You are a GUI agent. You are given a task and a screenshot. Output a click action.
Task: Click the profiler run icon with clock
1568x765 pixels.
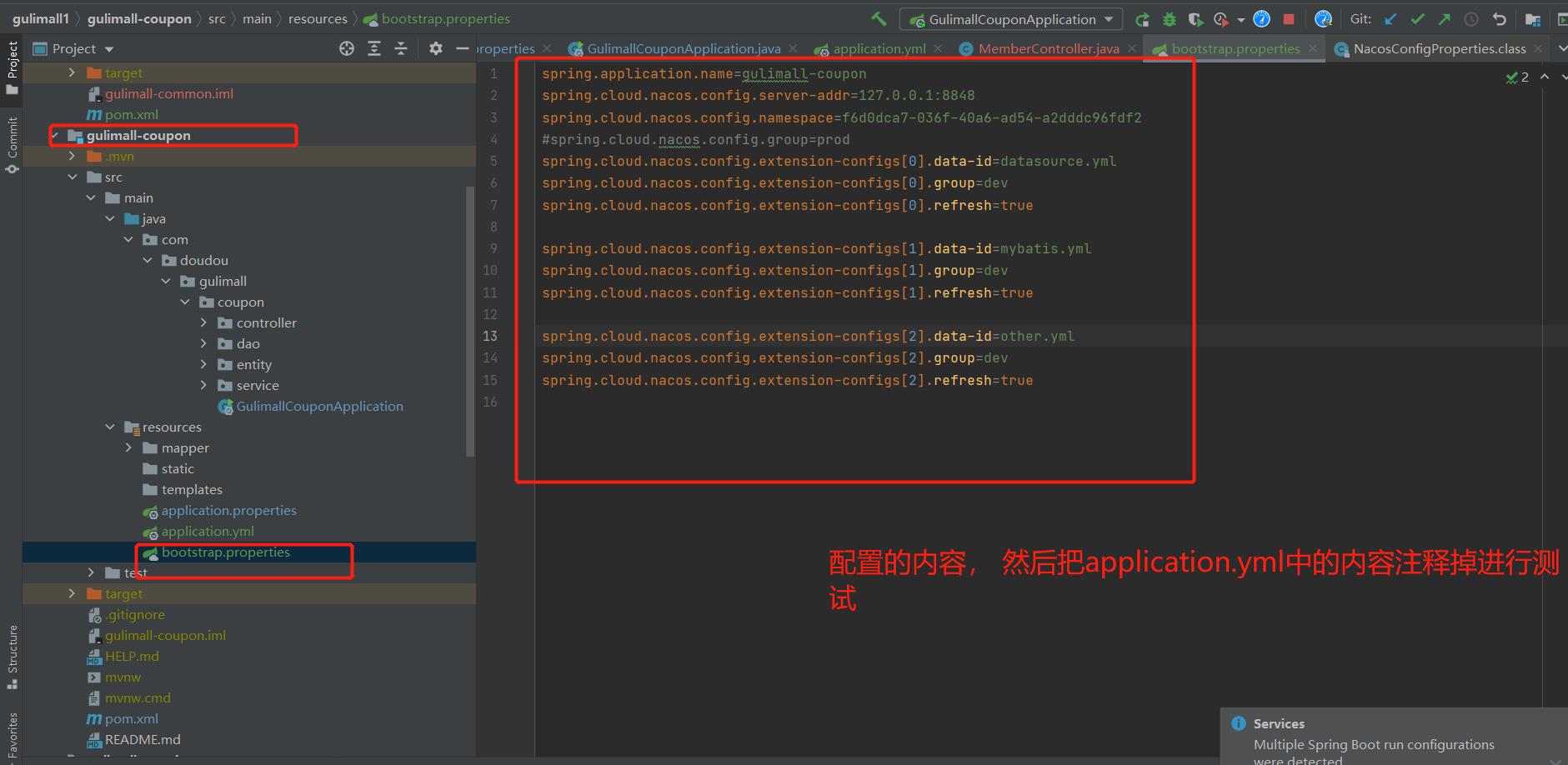[1221, 19]
